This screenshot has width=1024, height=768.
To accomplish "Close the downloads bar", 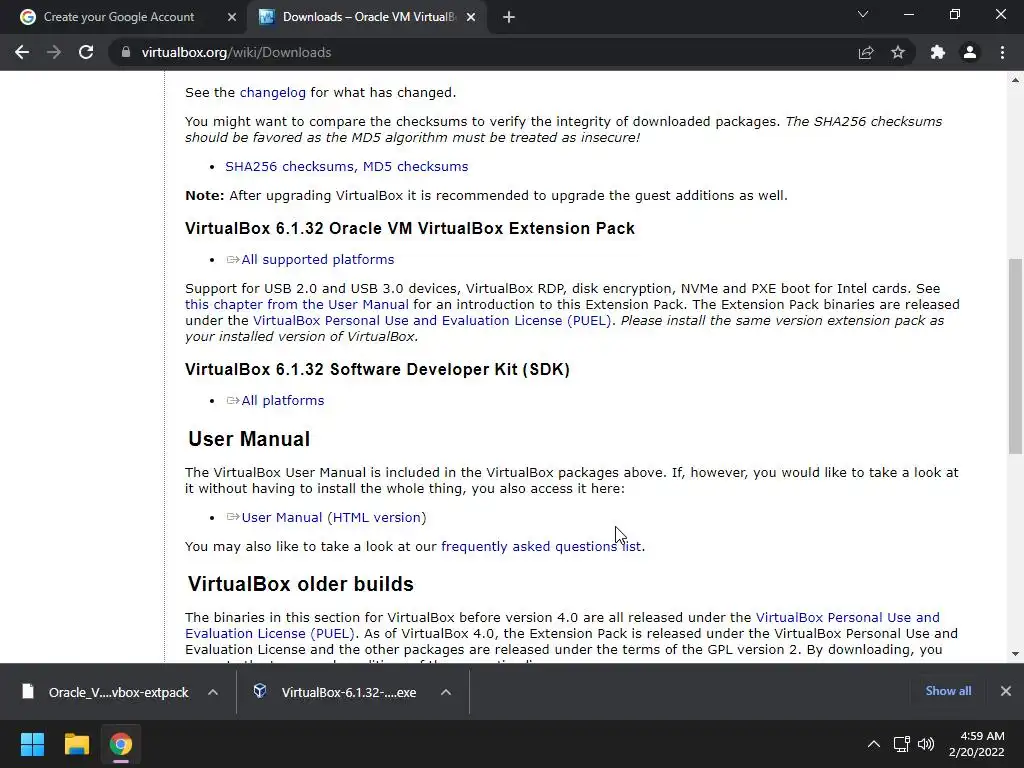I will (1006, 691).
